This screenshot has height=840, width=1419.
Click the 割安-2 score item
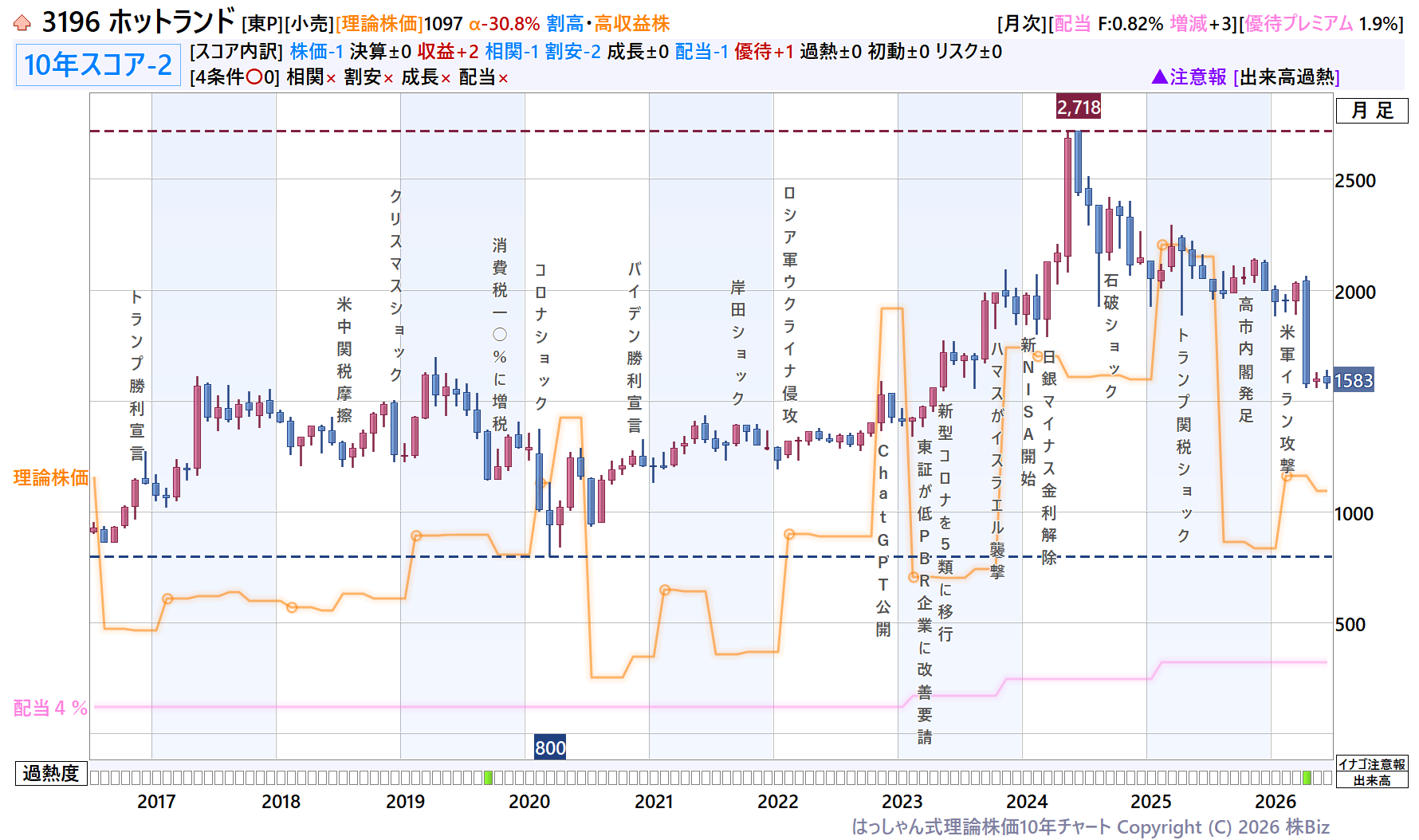coord(573,52)
